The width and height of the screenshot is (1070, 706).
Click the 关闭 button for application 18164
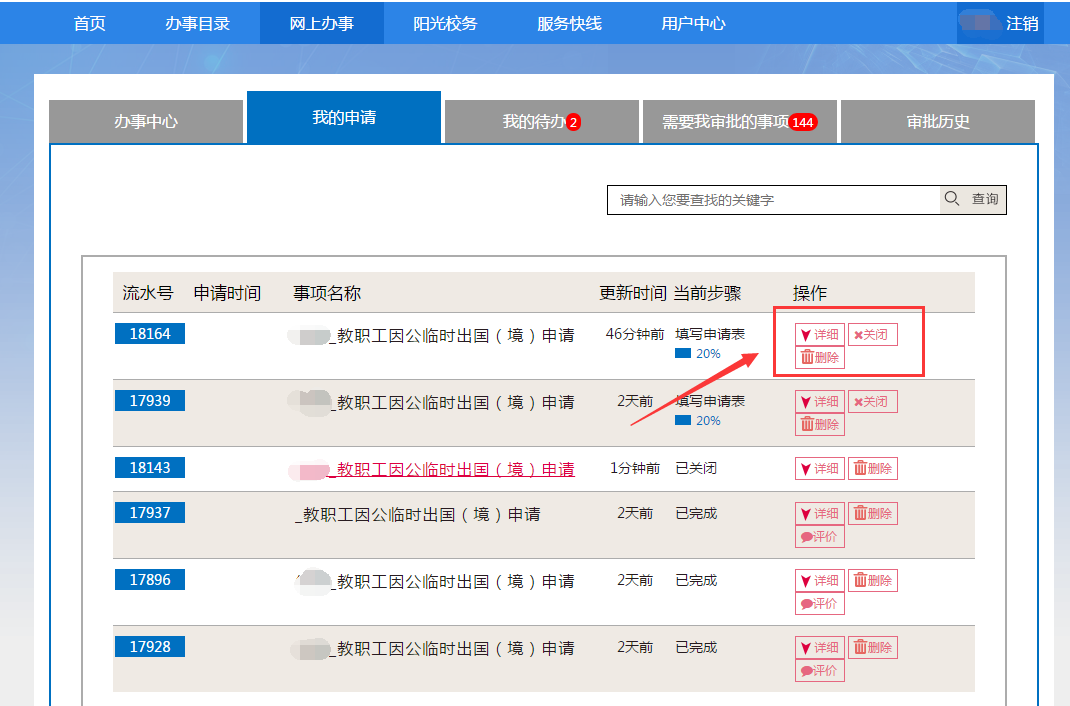pyautogui.click(x=872, y=335)
